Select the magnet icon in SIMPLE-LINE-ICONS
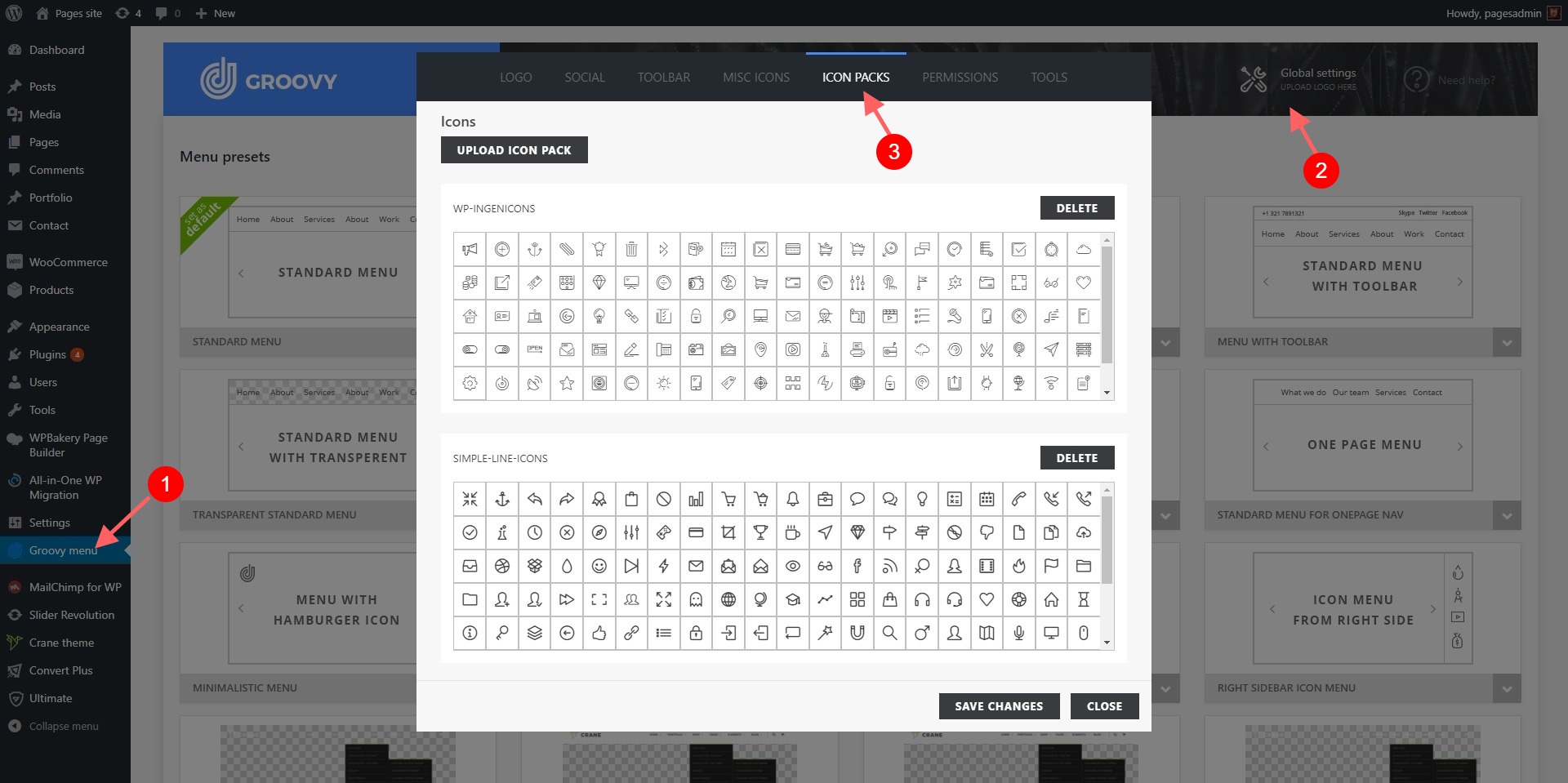This screenshot has width=1568, height=783. click(x=857, y=633)
